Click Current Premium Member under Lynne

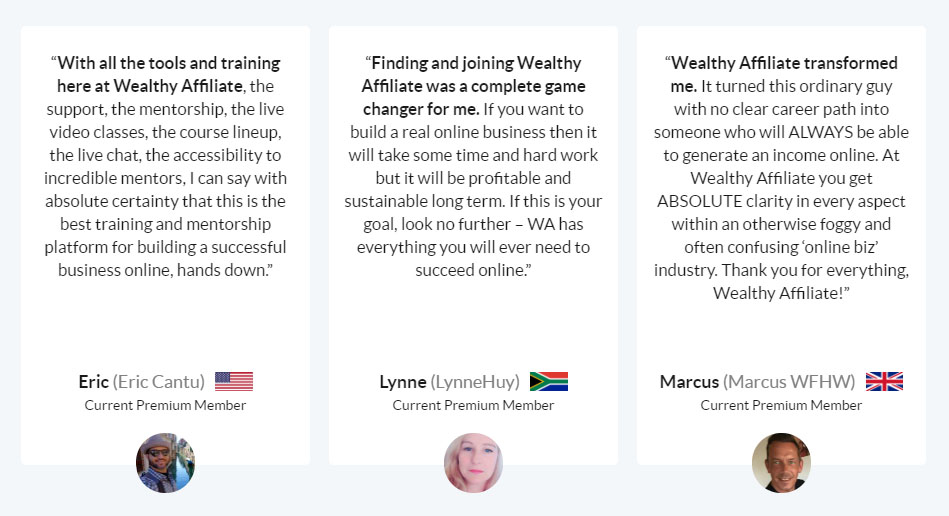point(473,405)
